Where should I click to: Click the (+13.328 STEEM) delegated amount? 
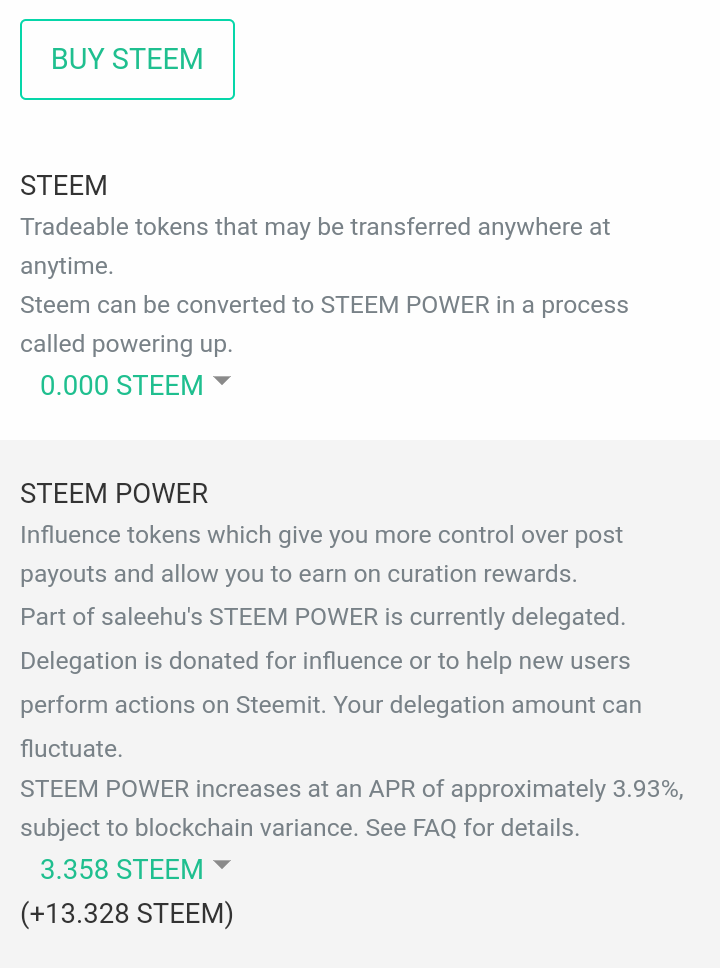pyautogui.click(x=127, y=914)
